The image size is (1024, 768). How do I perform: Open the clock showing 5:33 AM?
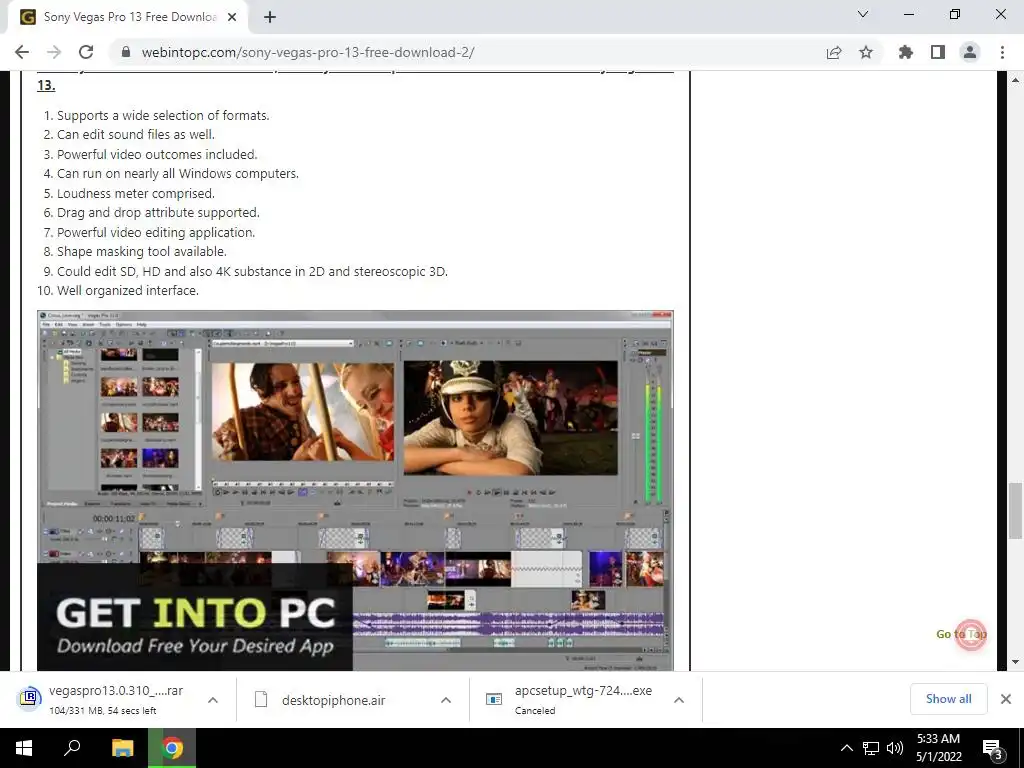coord(938,748)
